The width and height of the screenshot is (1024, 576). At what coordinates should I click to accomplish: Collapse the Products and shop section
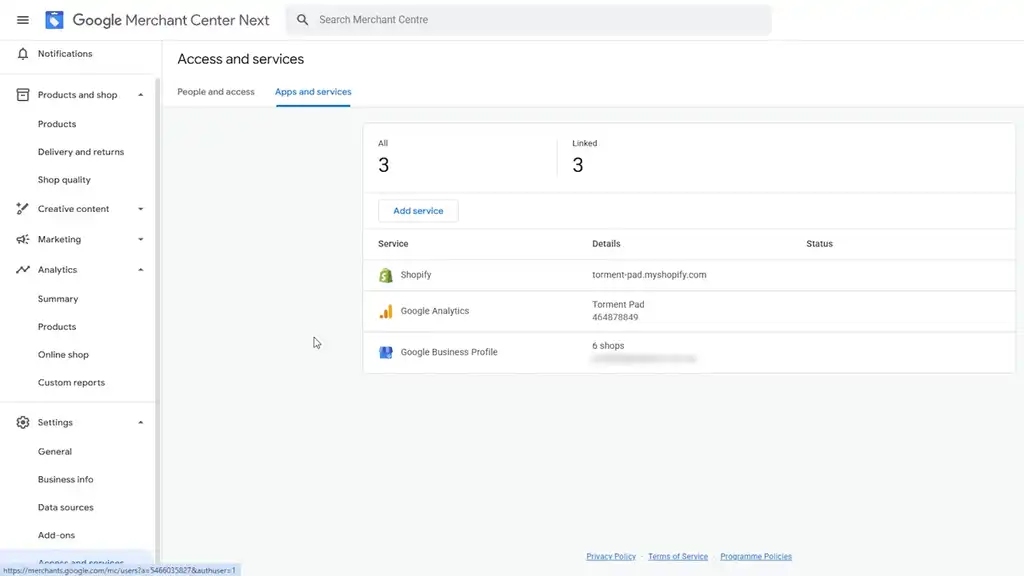[140, 95]
